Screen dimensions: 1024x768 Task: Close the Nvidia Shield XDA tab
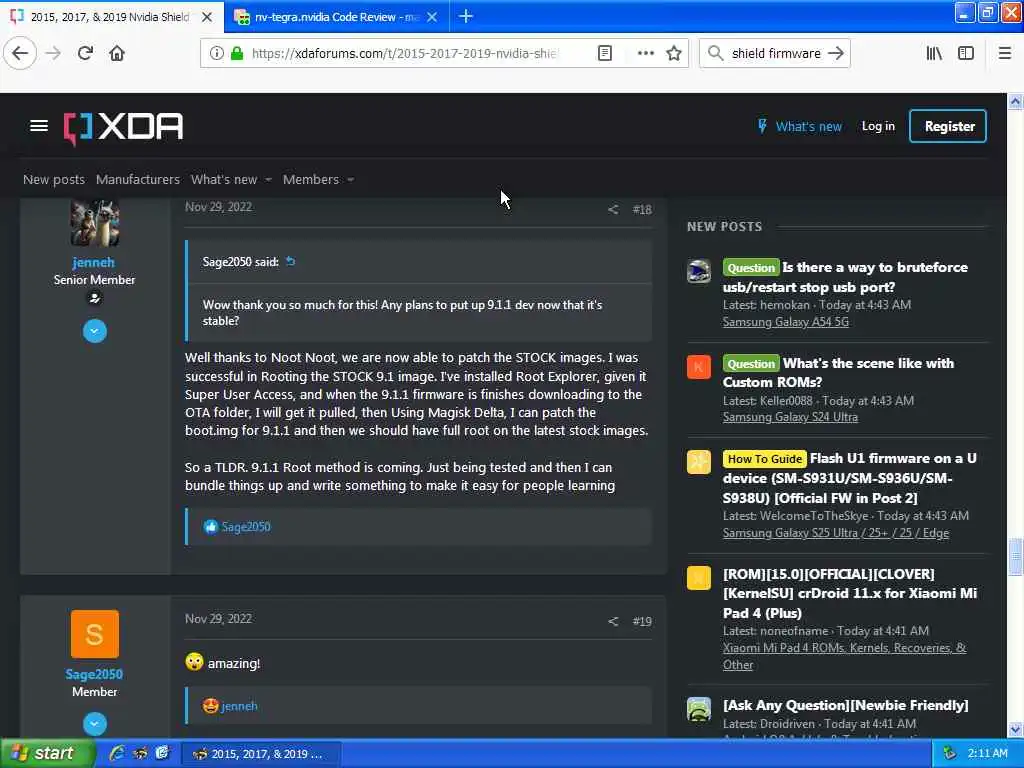tap(206, 17)
